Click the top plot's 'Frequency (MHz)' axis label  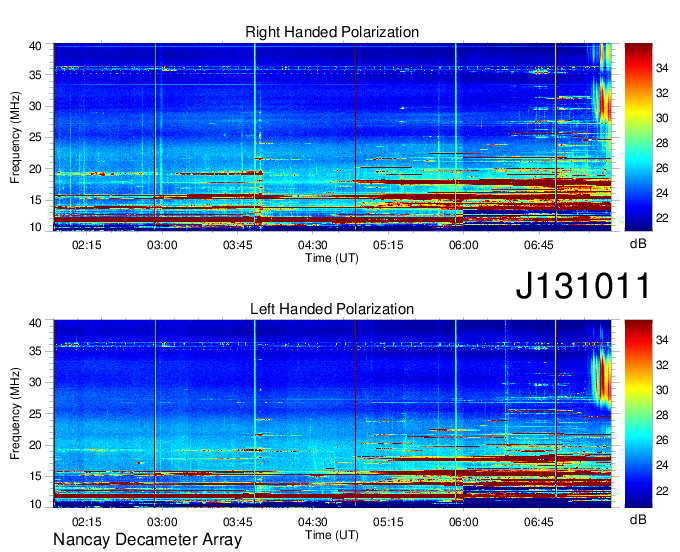click(x=15, y=137)
